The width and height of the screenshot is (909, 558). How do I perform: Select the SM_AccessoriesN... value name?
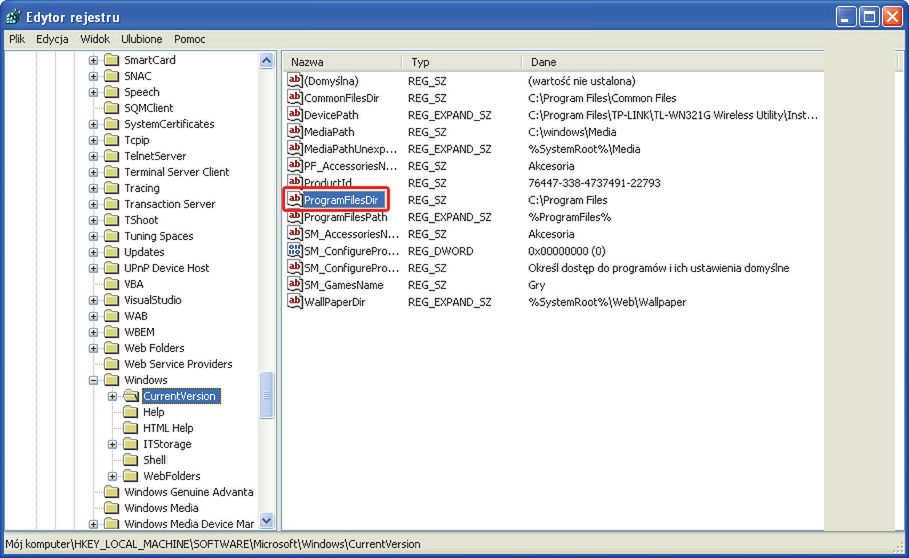[351, 234]
